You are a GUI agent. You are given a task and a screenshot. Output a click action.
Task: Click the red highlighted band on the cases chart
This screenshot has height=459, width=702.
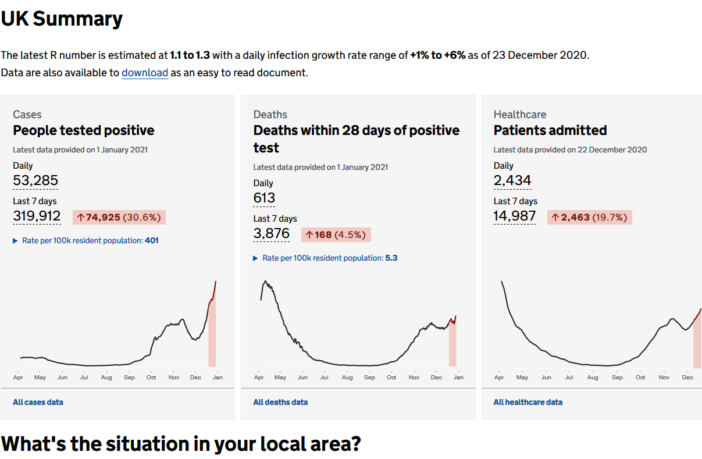pos(212,335)
